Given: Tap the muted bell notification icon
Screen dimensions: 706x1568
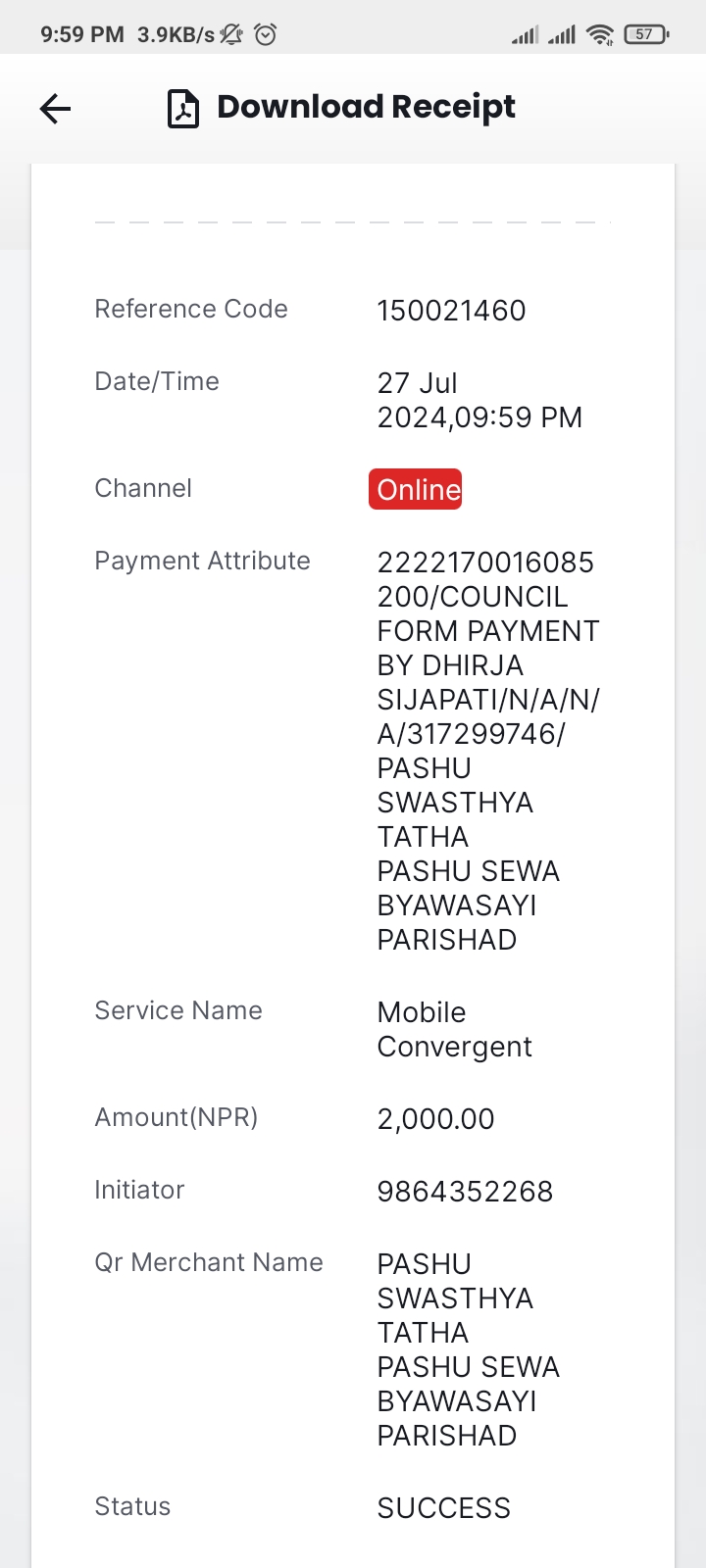Looking at the screenshot, I should click(x=231, y=34).
